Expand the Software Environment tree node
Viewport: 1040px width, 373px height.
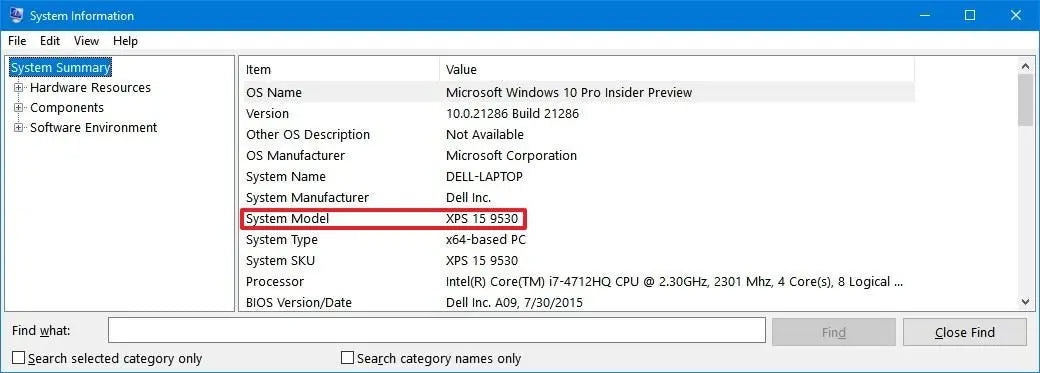click(x=19, y=127)
